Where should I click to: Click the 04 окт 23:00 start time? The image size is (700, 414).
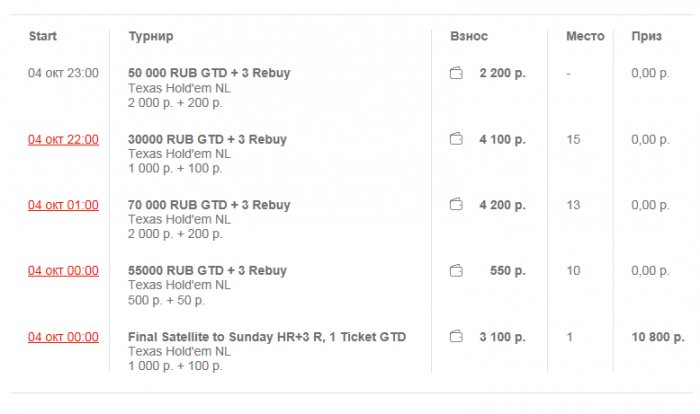(63, 73)
